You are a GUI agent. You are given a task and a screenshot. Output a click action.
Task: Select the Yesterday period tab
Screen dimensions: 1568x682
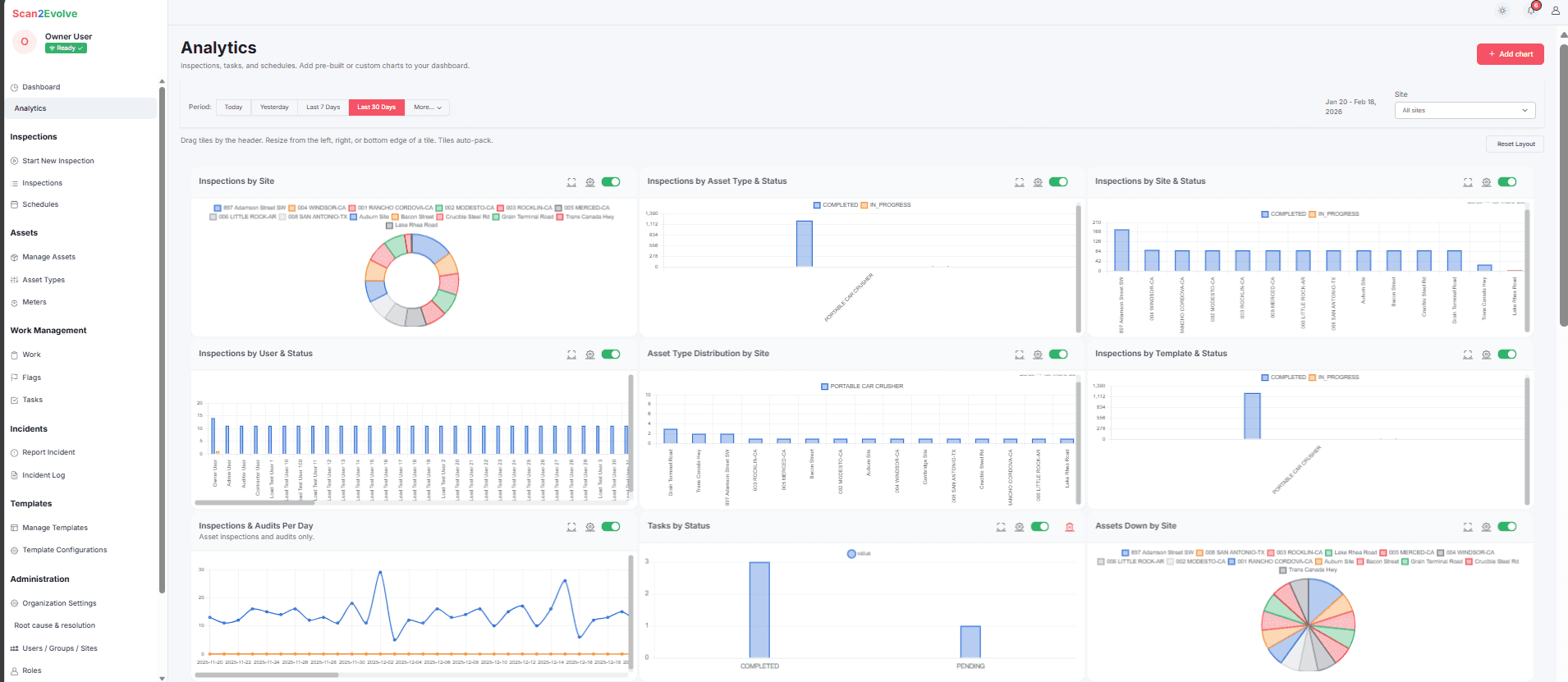pos(274,108)
